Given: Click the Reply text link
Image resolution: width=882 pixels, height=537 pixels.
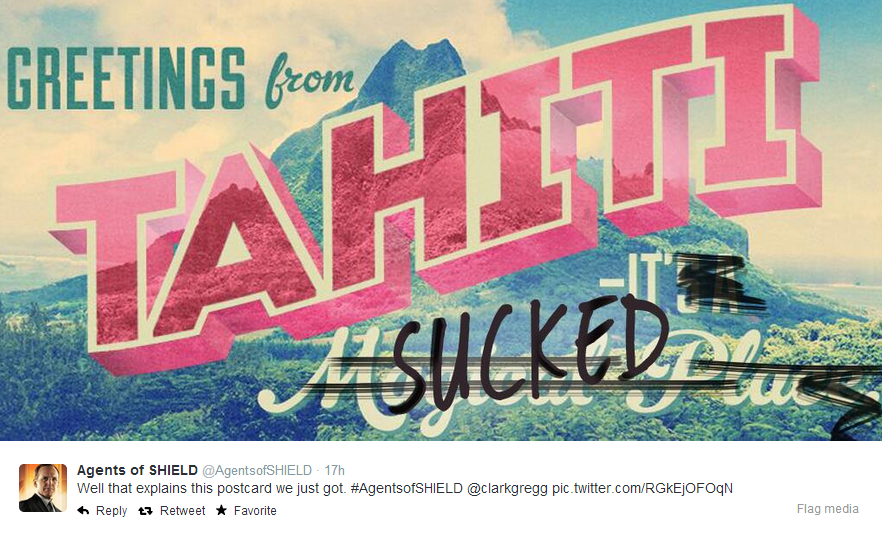Looking at the screenshot, I should 111,511.
